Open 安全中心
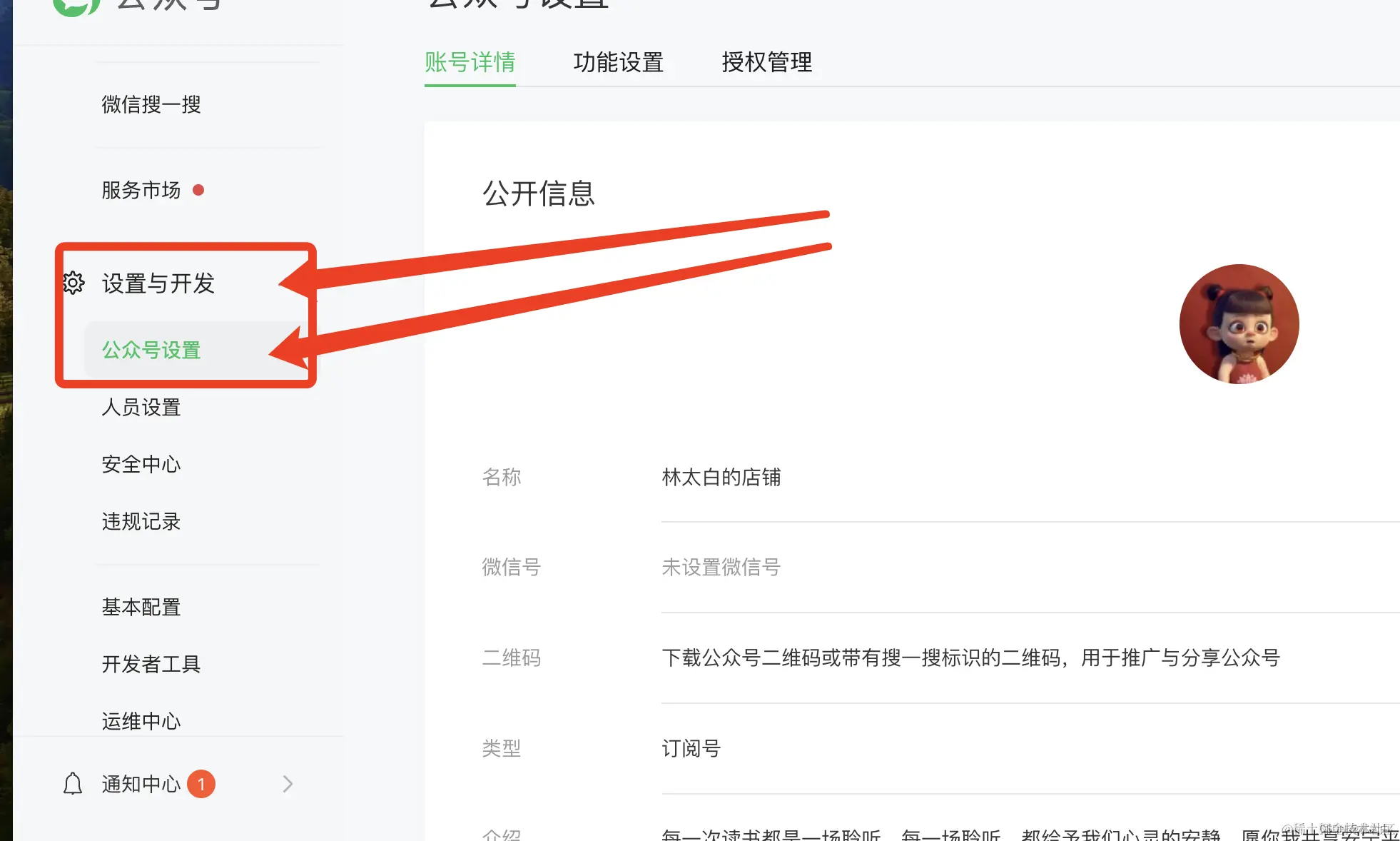The width and height of the screenshot is (1400, 841). point(141,464)
